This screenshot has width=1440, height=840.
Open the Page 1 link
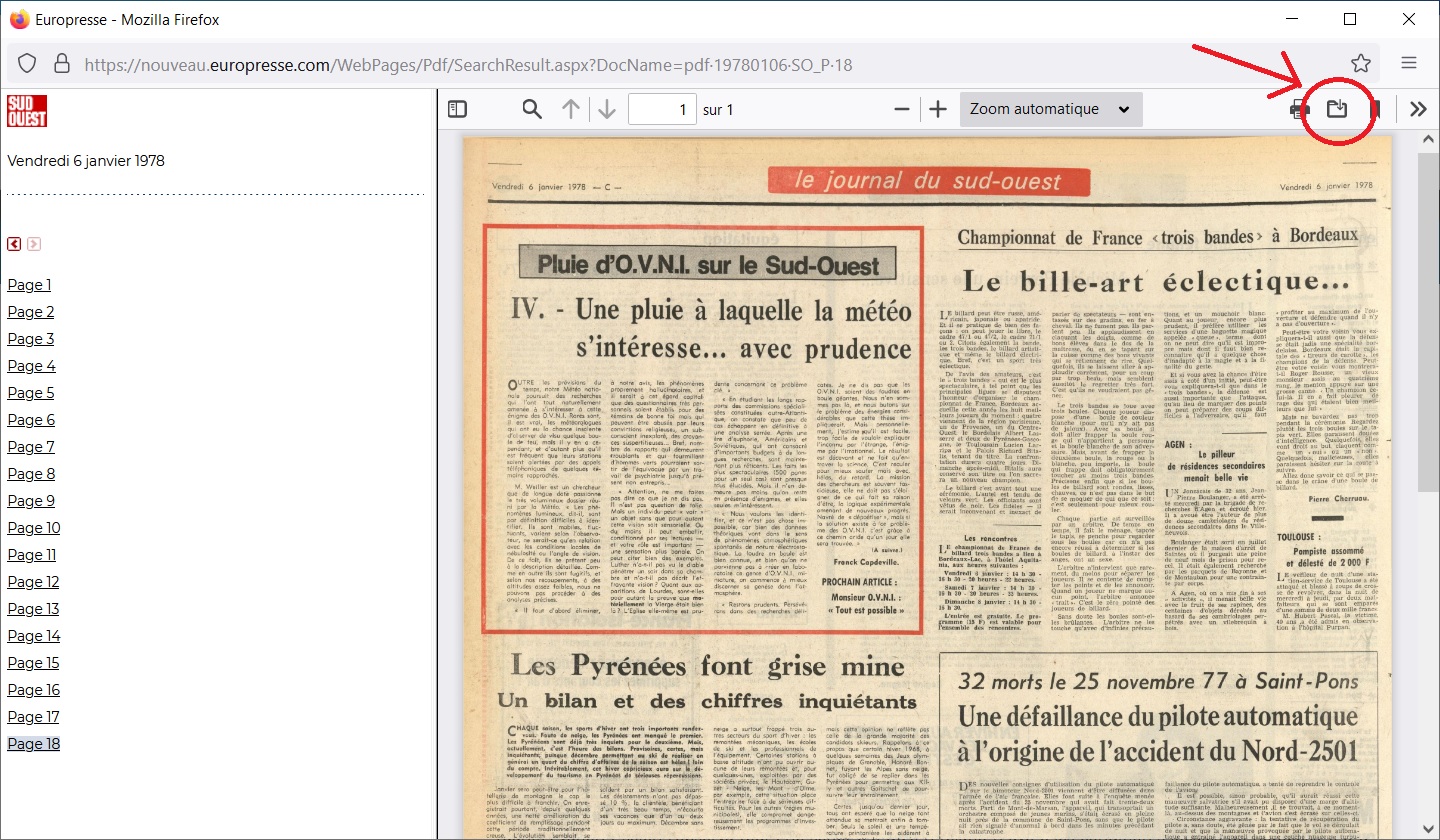tap(29, 285)
